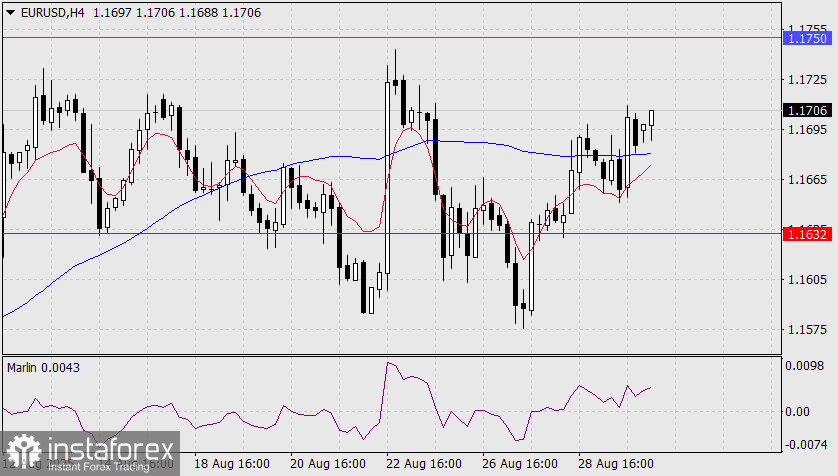This screenshot has width=838, height=476.
Task: Click the Marlin 0.0043 indicator label
Action: point(43,368)
